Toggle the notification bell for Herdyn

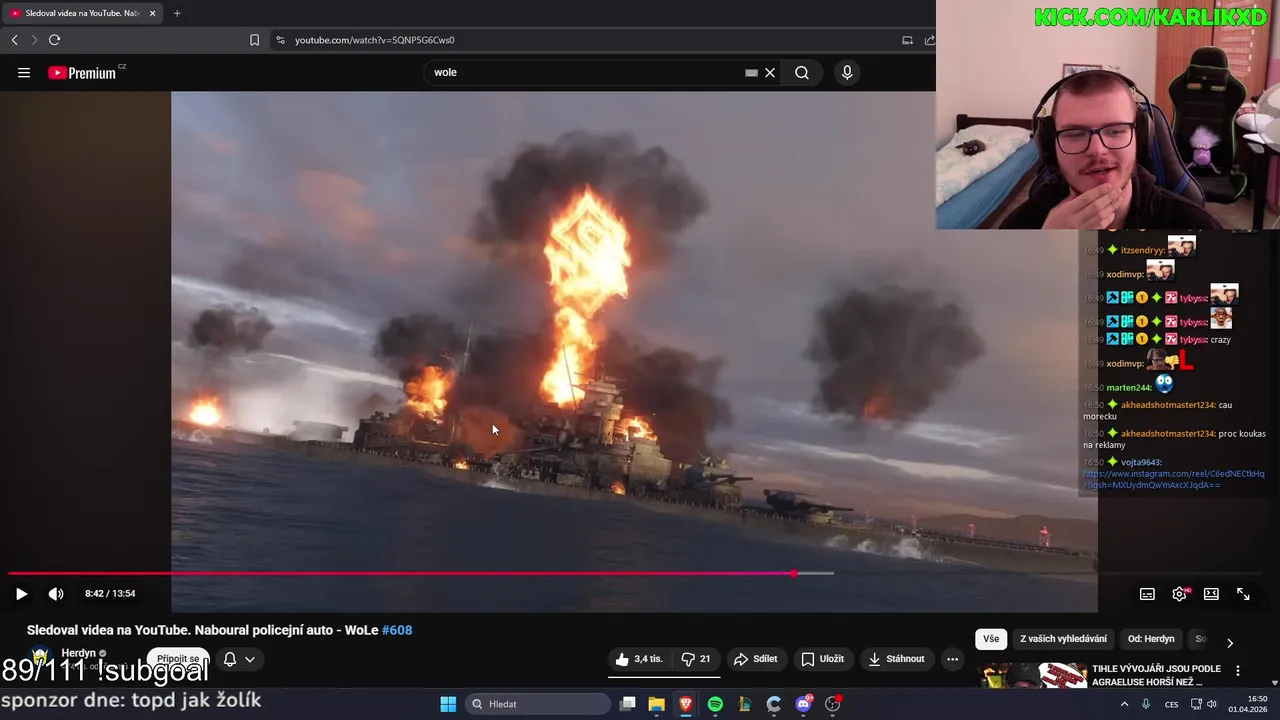[230, 659]
